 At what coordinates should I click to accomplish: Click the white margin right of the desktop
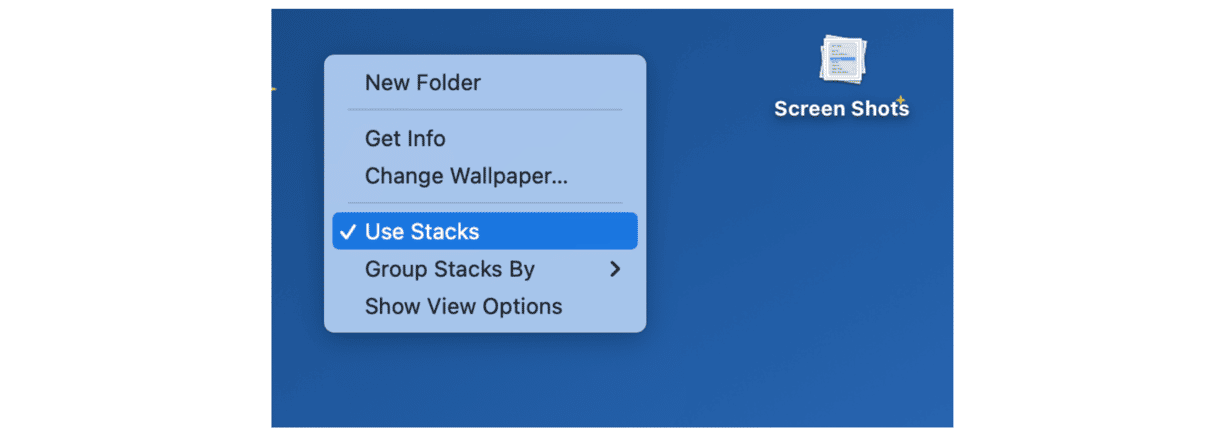(x=1084, y=218)
